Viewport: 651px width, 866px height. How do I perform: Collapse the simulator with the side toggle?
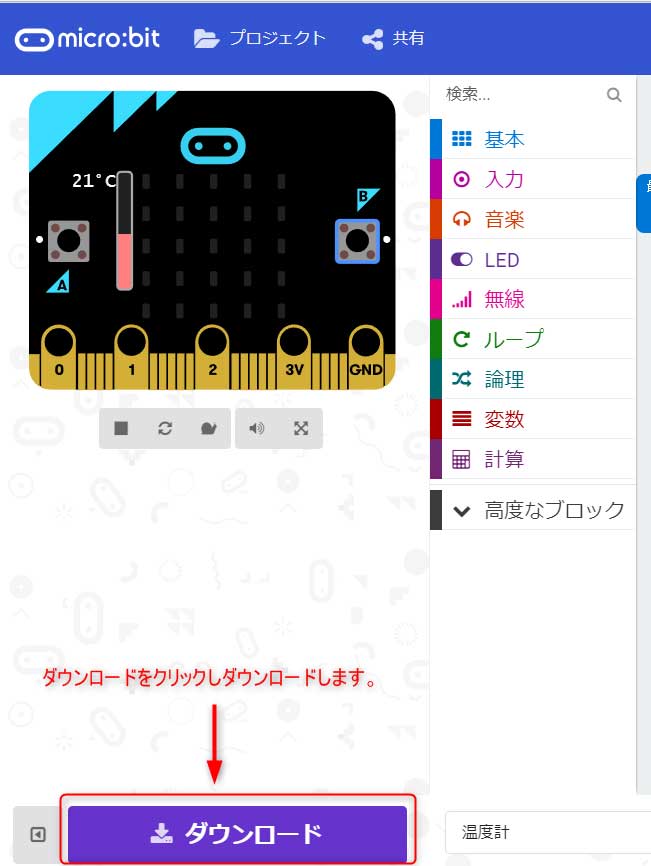[38, 834]
